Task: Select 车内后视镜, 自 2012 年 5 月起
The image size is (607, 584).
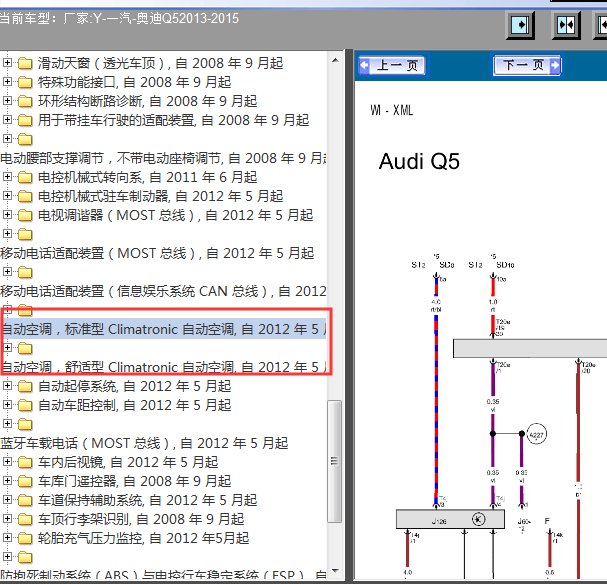Action: coord(128,462)
